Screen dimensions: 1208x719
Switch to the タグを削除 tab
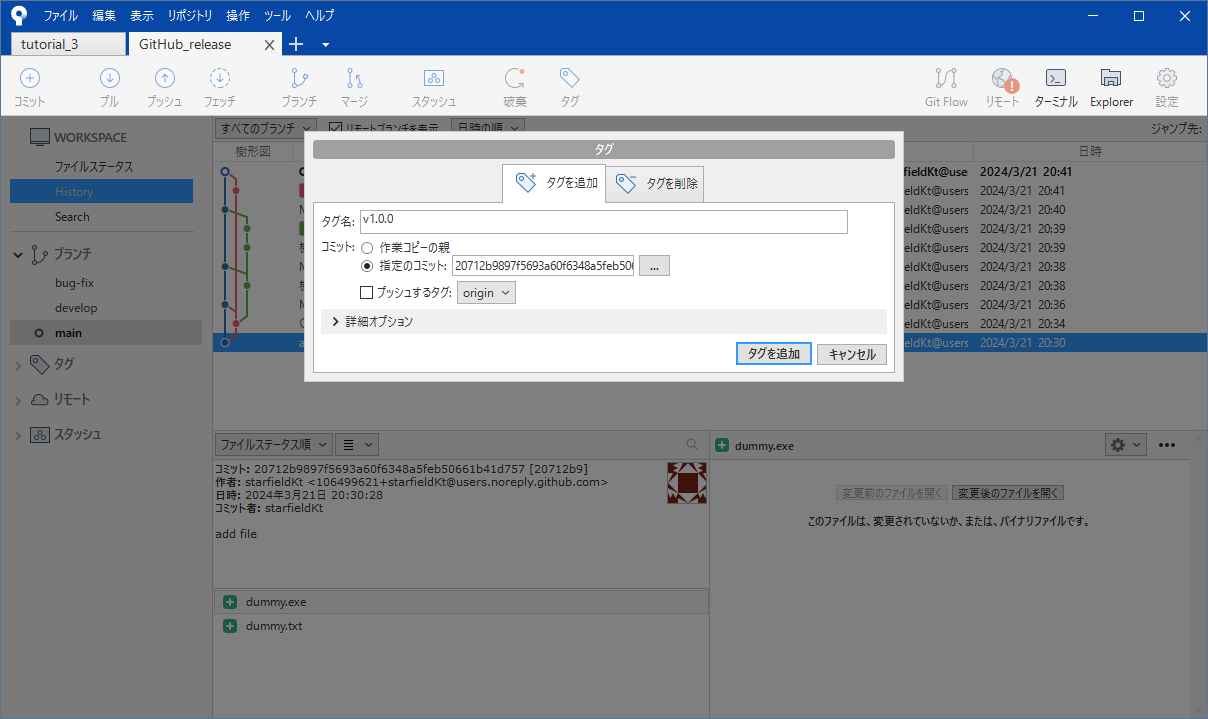coord(655,184)
